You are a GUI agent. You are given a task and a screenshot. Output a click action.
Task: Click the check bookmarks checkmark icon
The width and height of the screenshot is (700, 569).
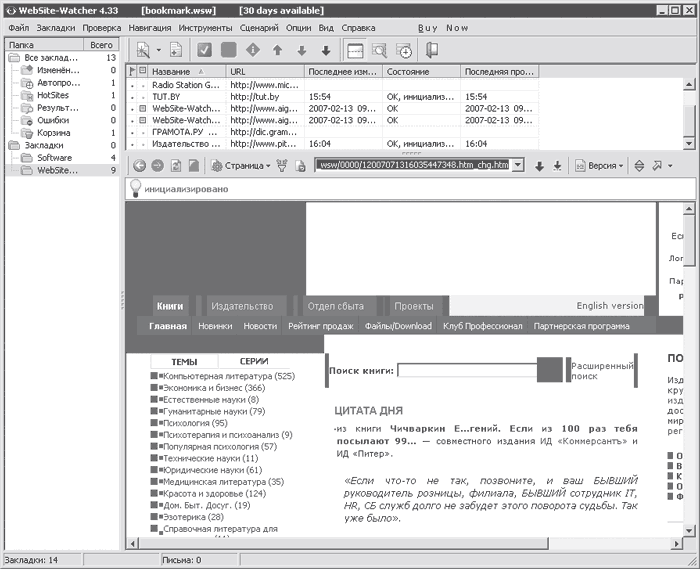click(x=204, y=50)
